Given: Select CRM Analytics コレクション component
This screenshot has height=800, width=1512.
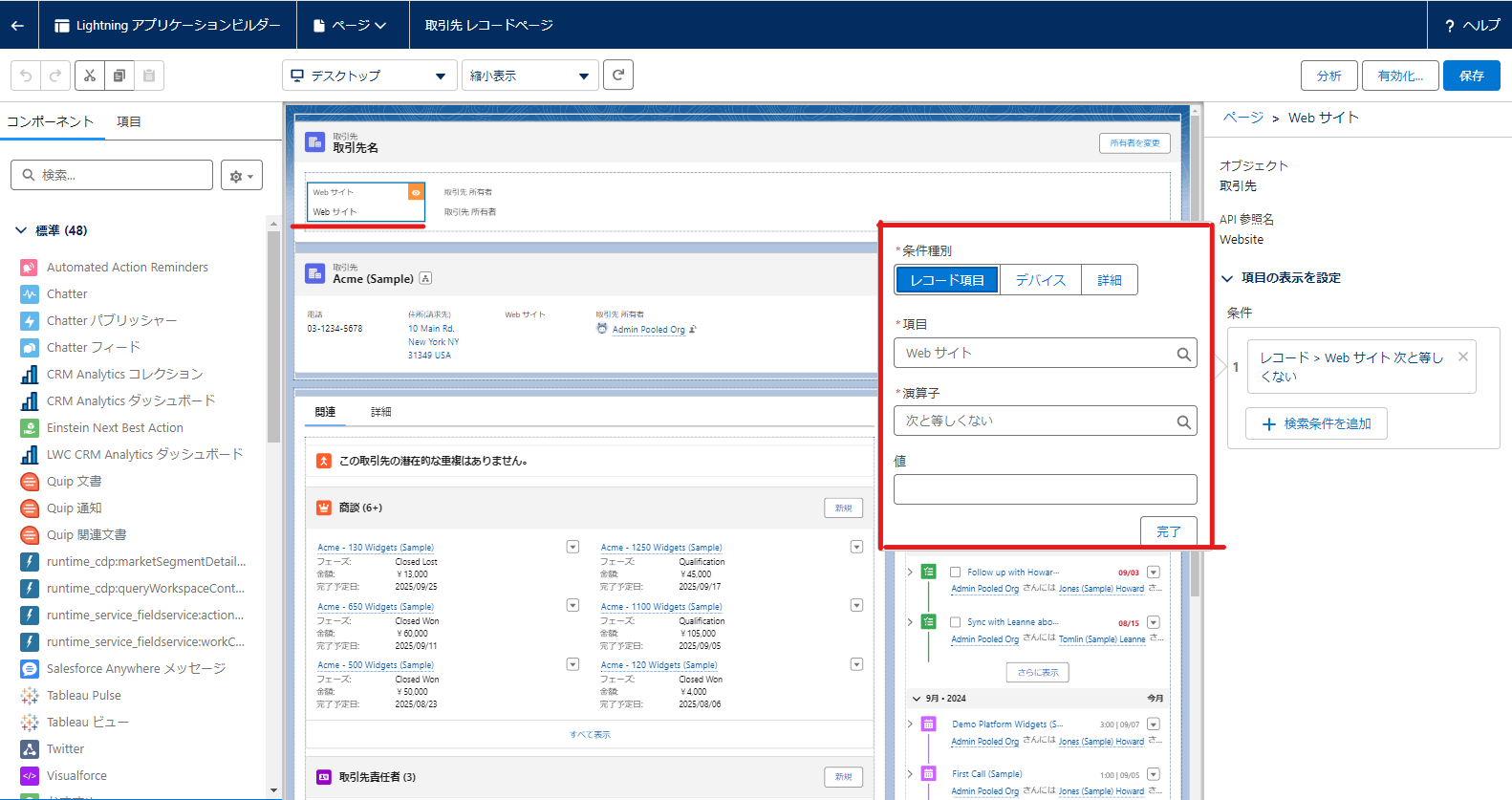Looking at the screenshot, I should [x=125, y=375].
